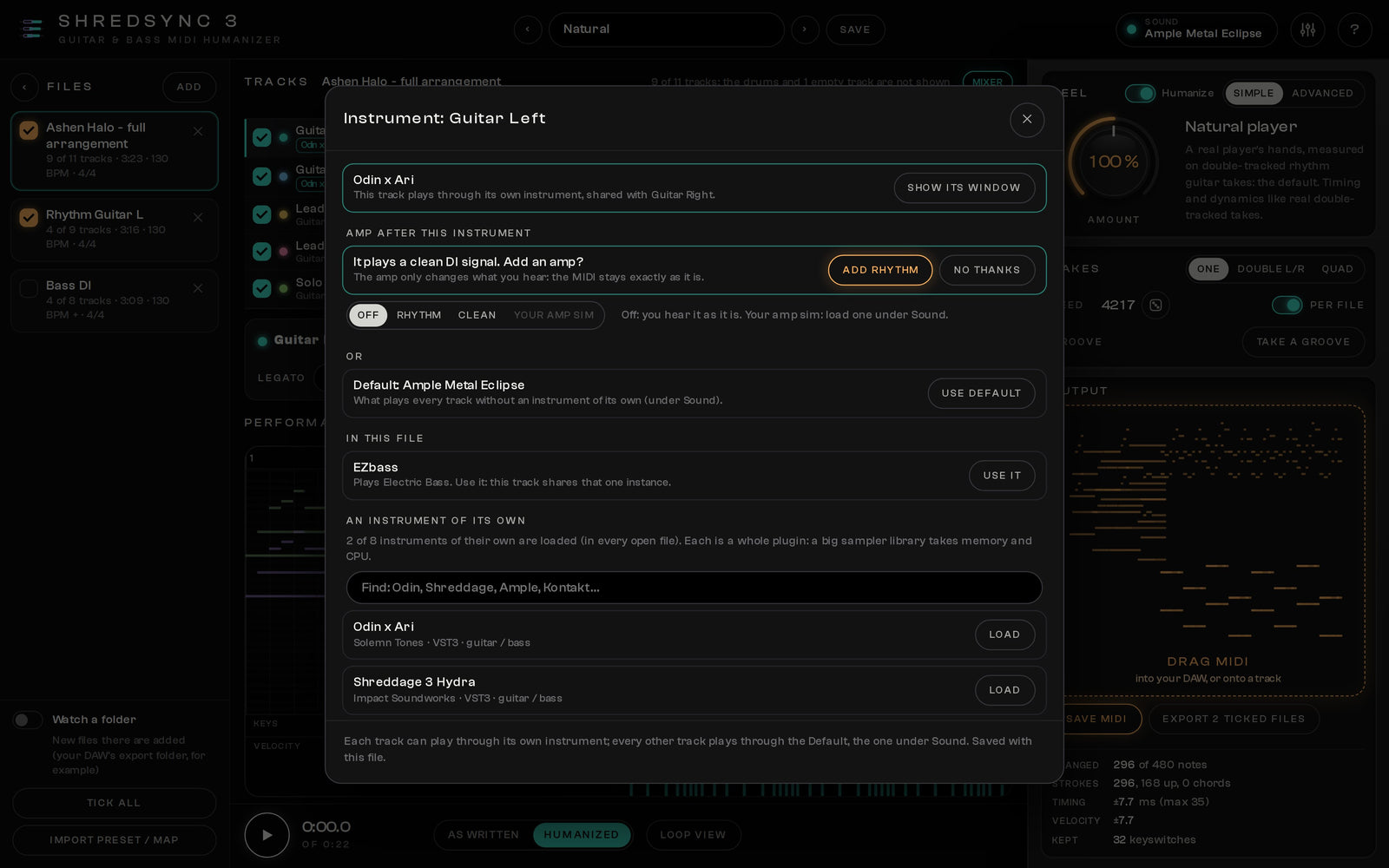Switch feel mode to Advanced
This screenshot has height=868, width=1389.
click(x=1322, y=93)
